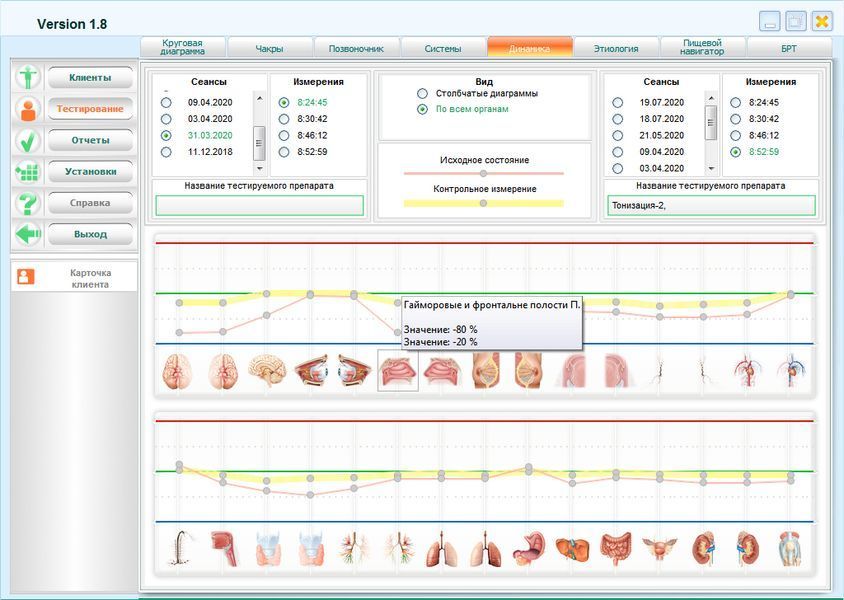Choose session 18.07.2020 radio button
This screenshot has height=600, width=844.
617,119
